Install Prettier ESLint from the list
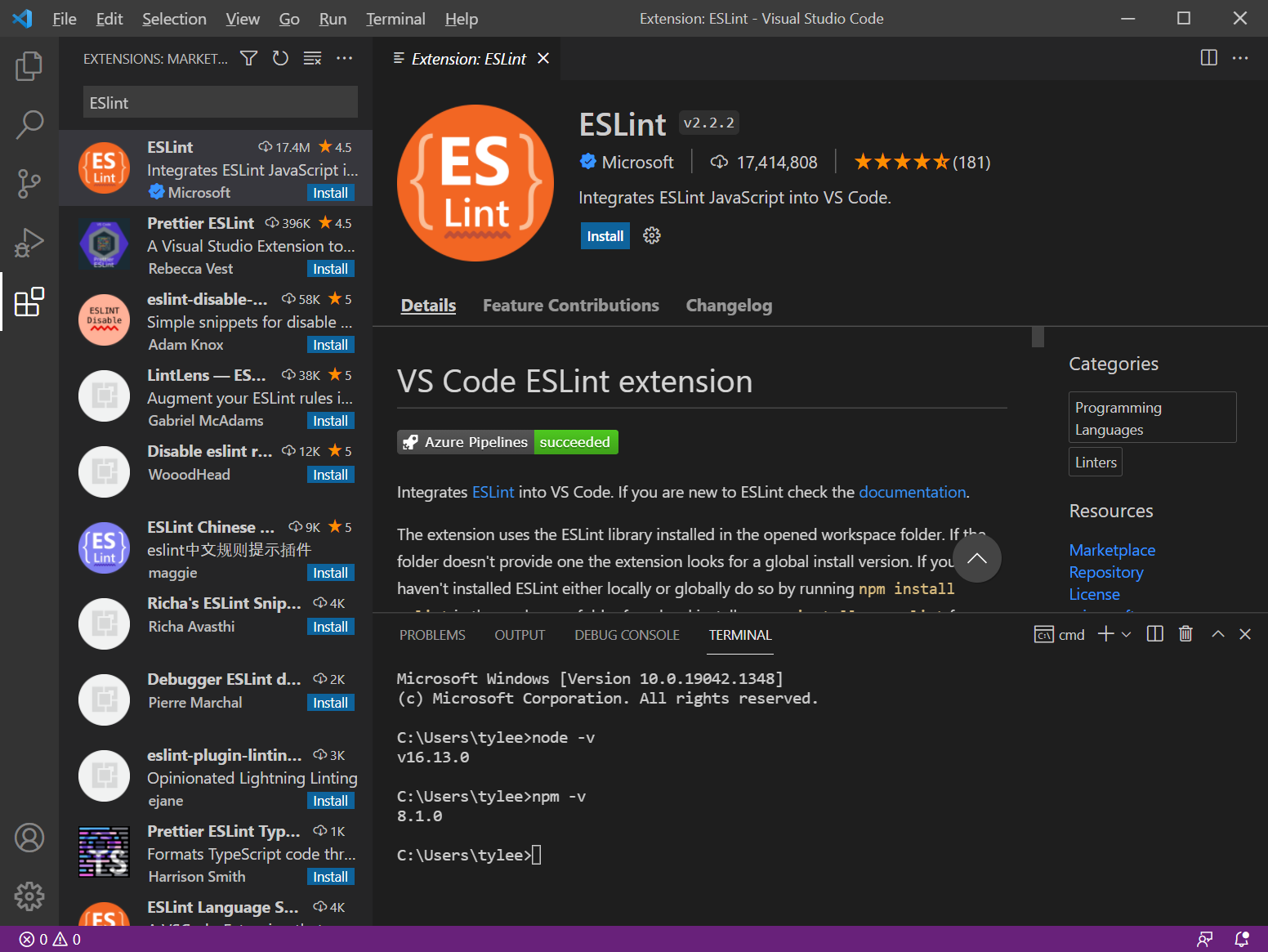The width and height of the screenshot is (1268, 952). point(331,269)
